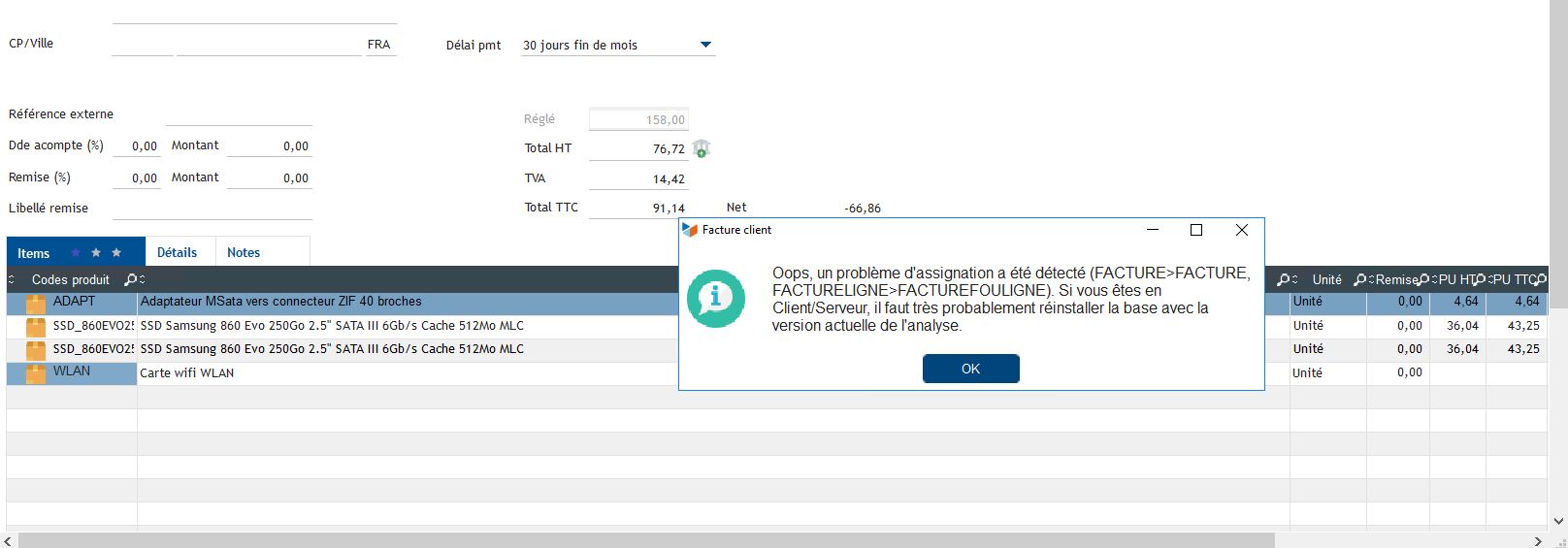Toggle sort arrows left of Codes produit
1568x548 pixels.
click(12, 279)
